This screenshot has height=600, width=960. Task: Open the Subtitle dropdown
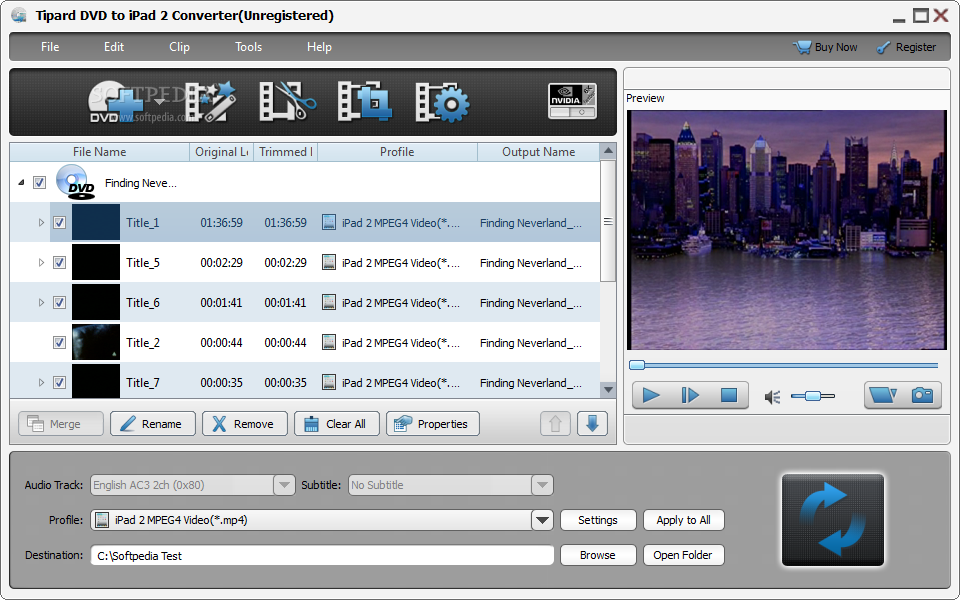pos(542,485)
